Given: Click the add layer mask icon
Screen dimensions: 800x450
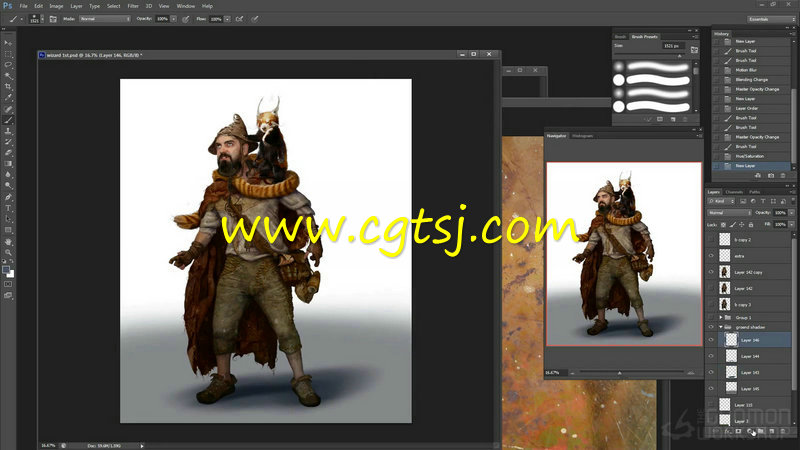Looking at the screenshot, I should (x=738, y=432).
